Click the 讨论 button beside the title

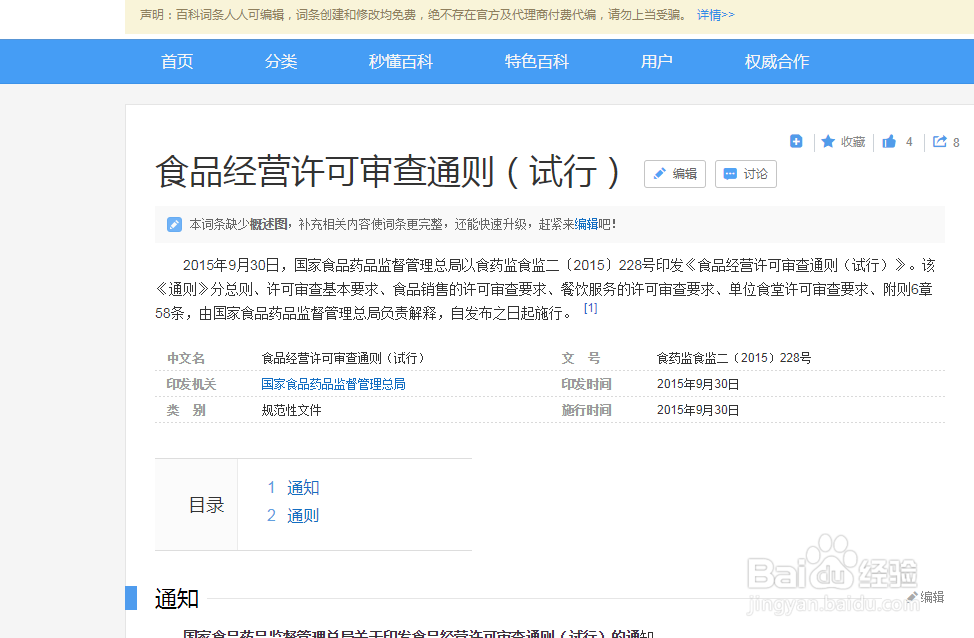coord(745,174)
